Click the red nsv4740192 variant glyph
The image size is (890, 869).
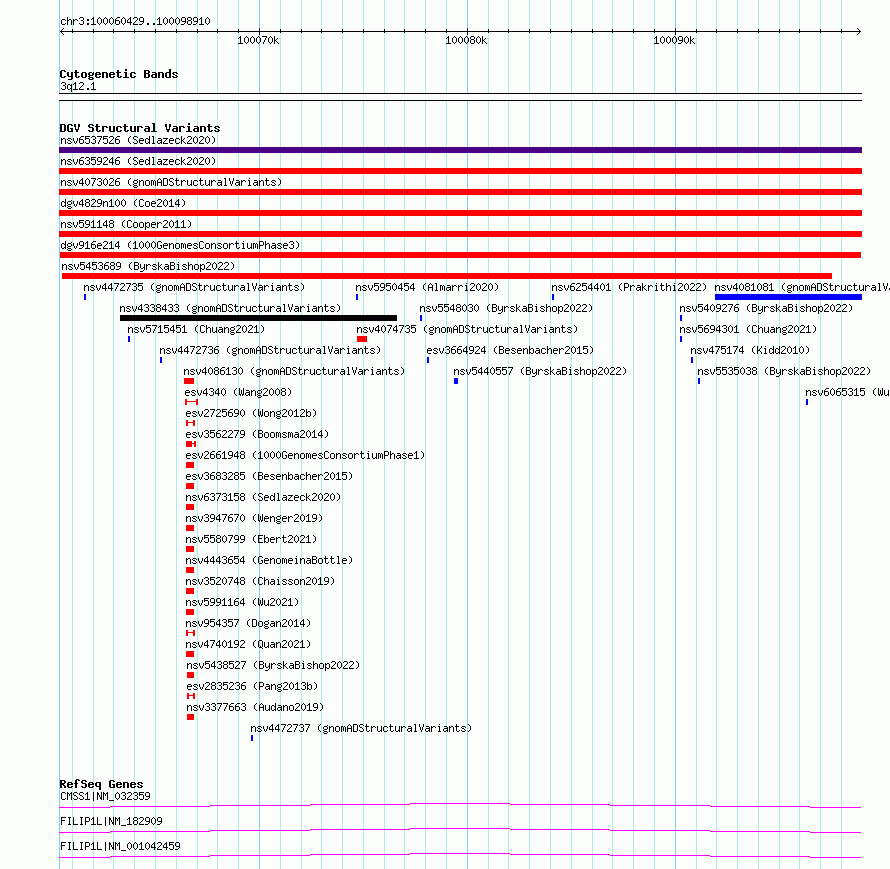(x=190, y=654)
